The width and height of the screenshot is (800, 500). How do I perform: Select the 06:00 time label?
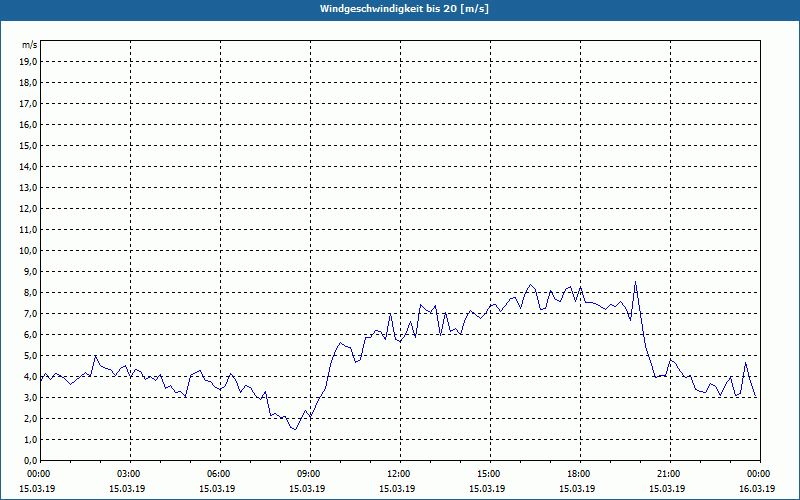click(220, 474)
